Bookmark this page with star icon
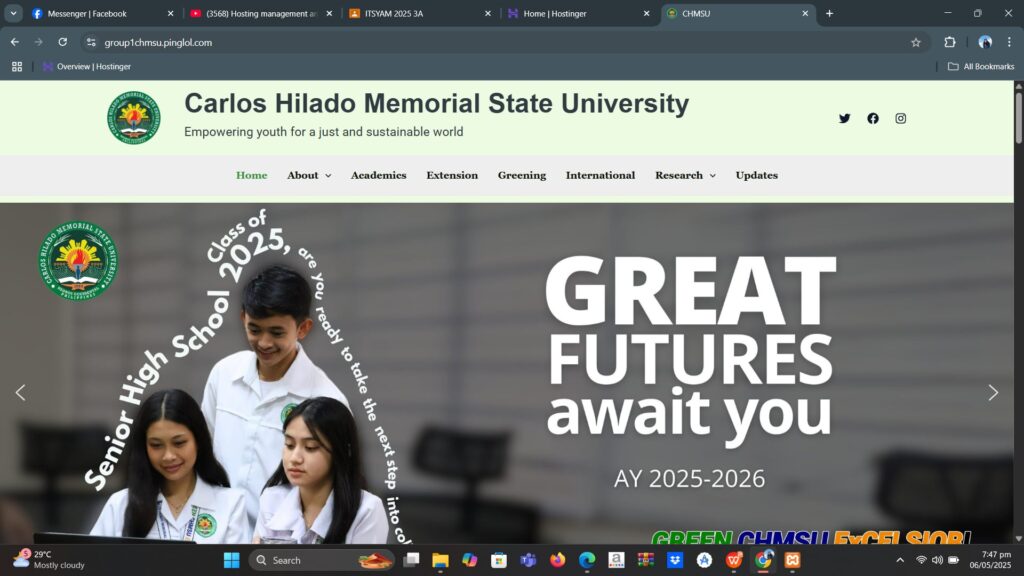 point(915,42)
